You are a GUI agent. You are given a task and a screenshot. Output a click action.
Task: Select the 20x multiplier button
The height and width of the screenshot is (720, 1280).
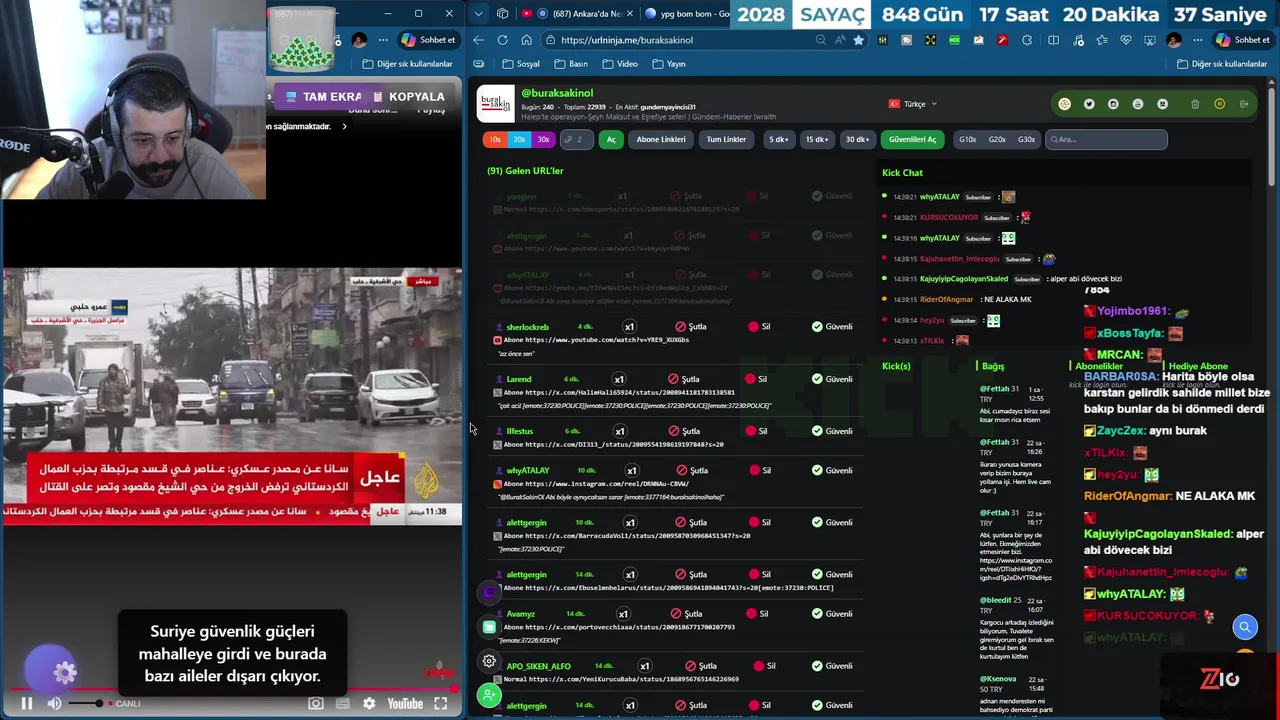pyautogui.click(x=519, y=139)
